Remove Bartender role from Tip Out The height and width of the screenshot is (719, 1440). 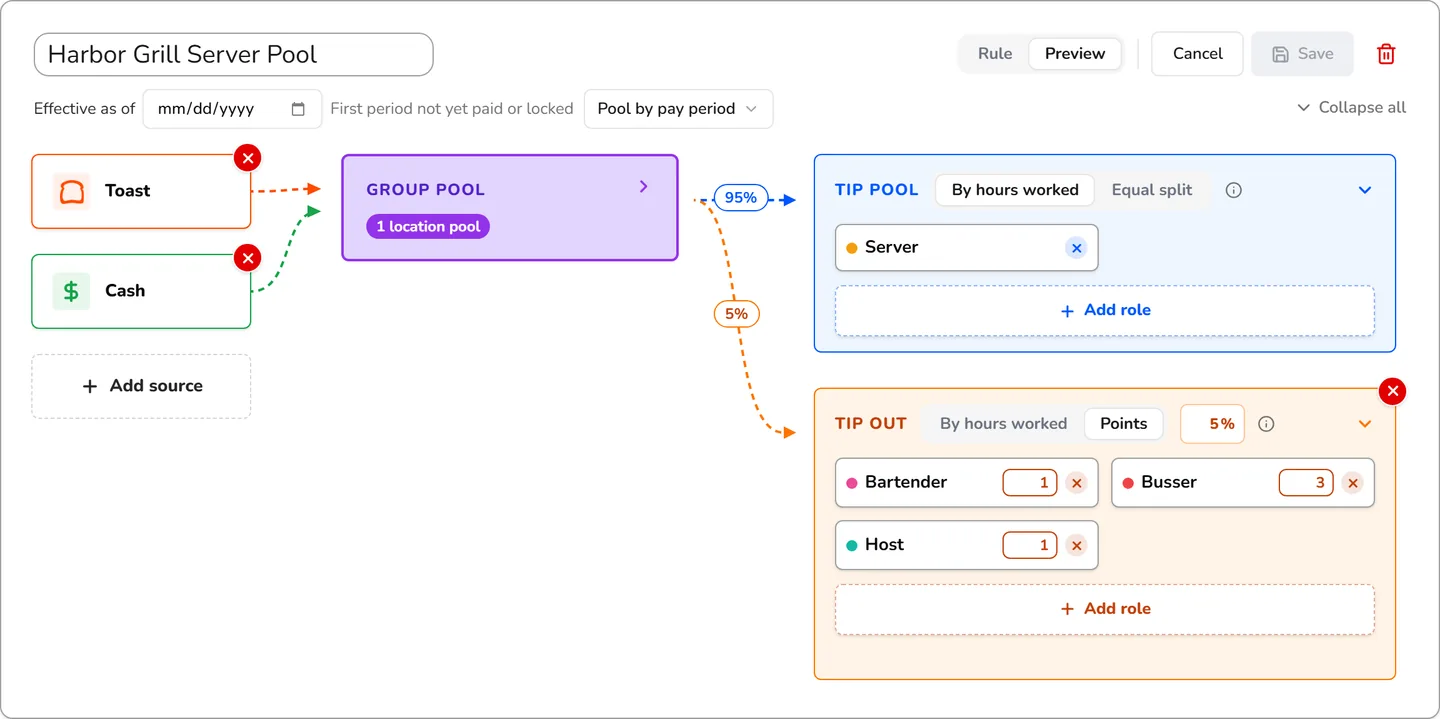[x=1076, y=483]
